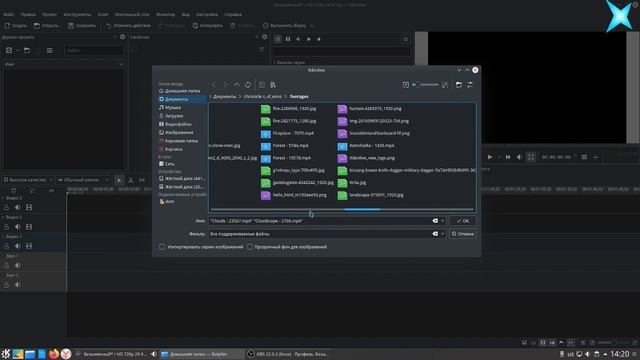Image resolution: width=640 pixels, height=360 pixels.
Task: Launch Firefox from the taskbar
Action: 53,354
